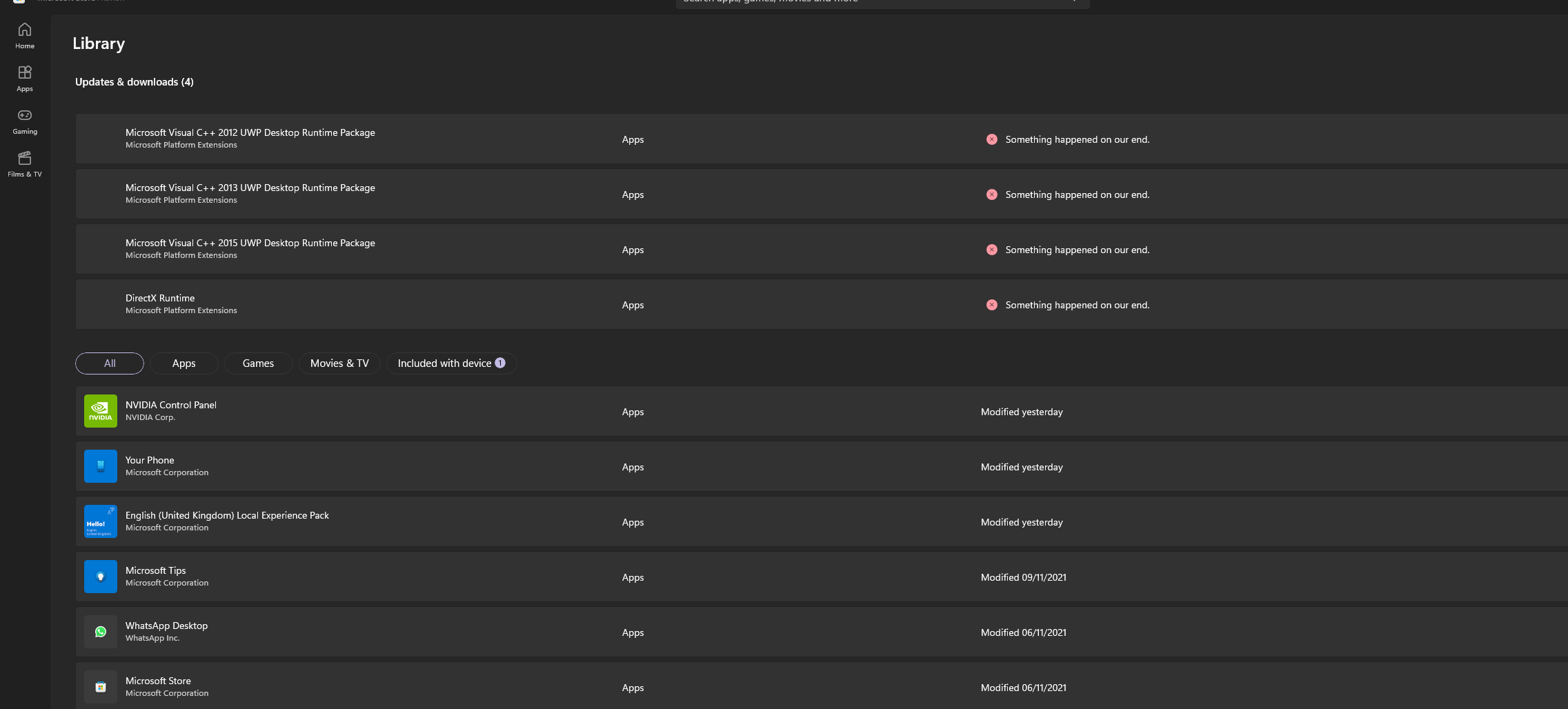The image size is (1568, 709).
Task: Click the English Local Experience Pack icon
Action: point(101,521)
